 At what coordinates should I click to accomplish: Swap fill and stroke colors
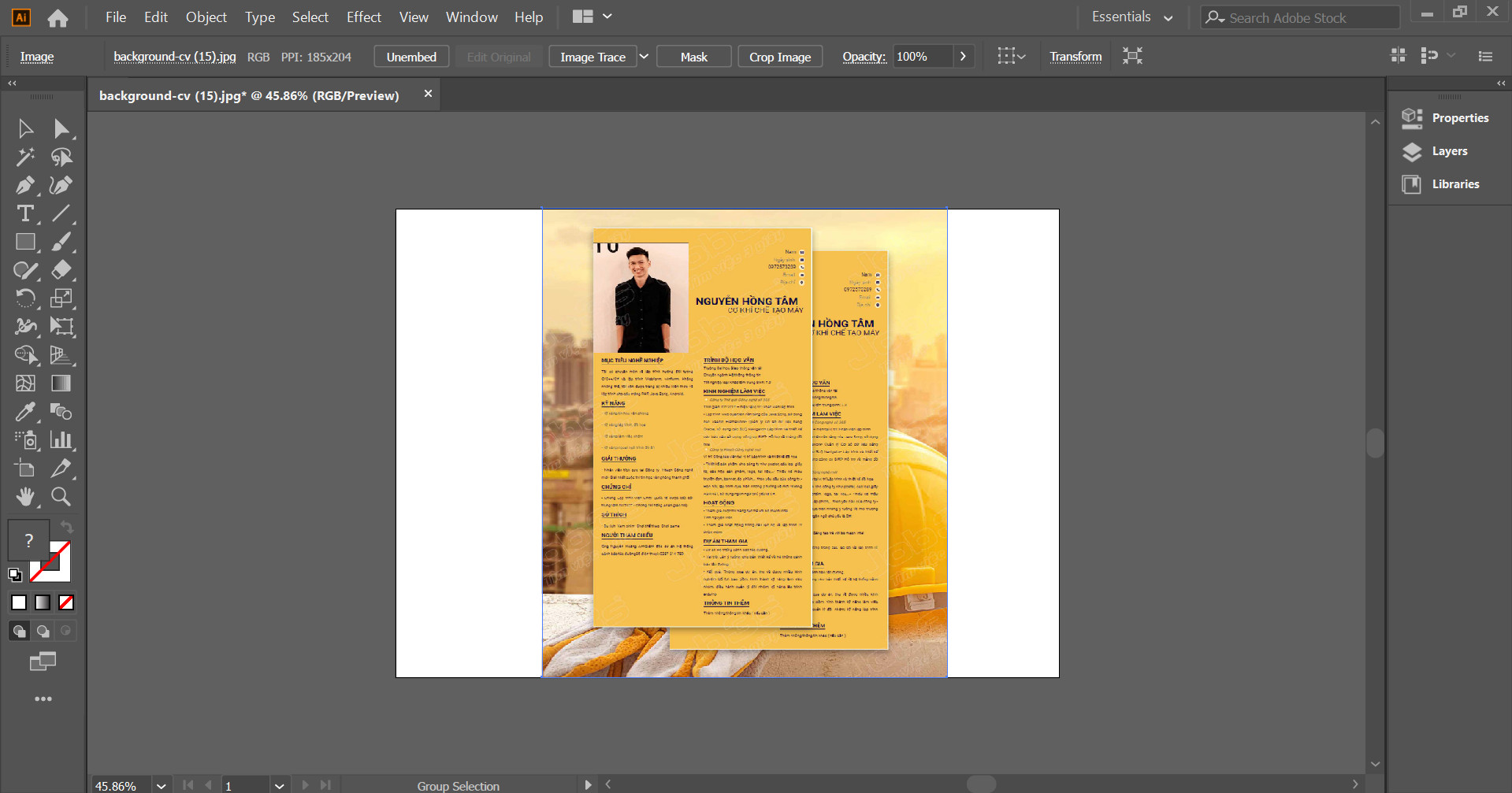67,527
